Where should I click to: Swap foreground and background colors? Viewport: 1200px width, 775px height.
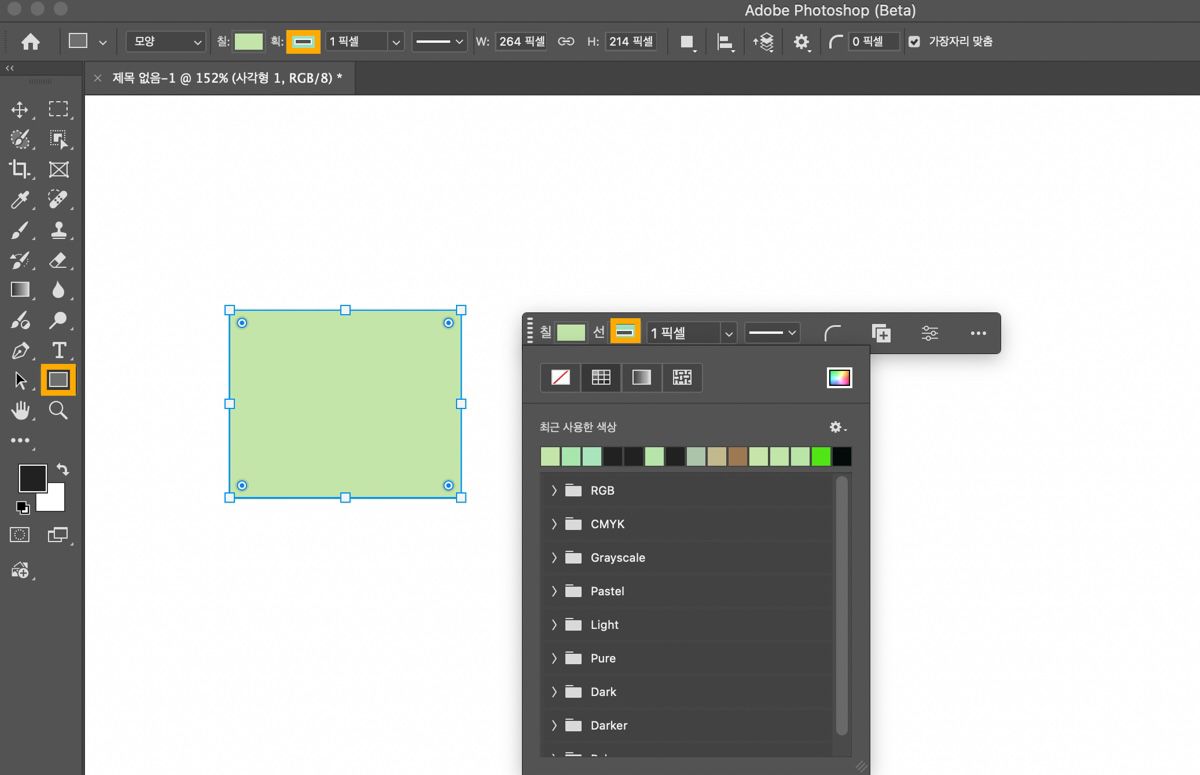tap(62, 469)
